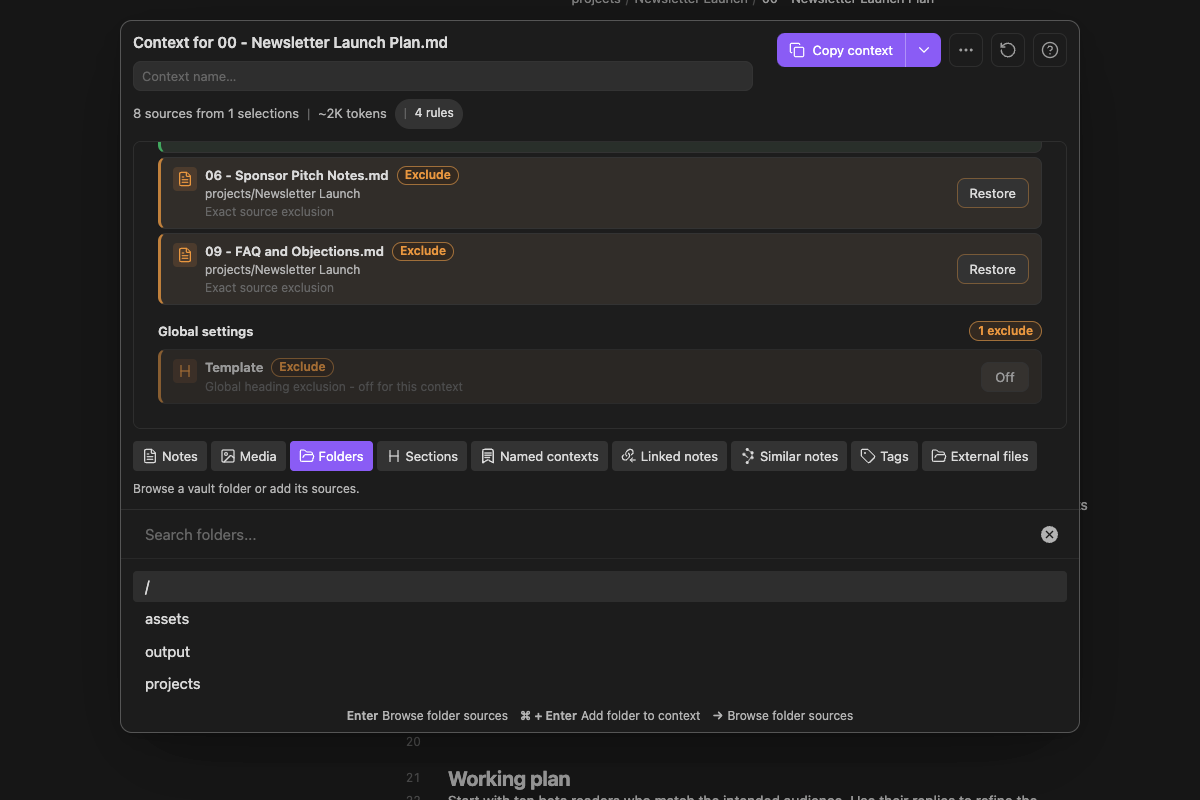The image size is (1200, 800).
Task: Focus the Context name input field
Action: [x=443, y=76]
